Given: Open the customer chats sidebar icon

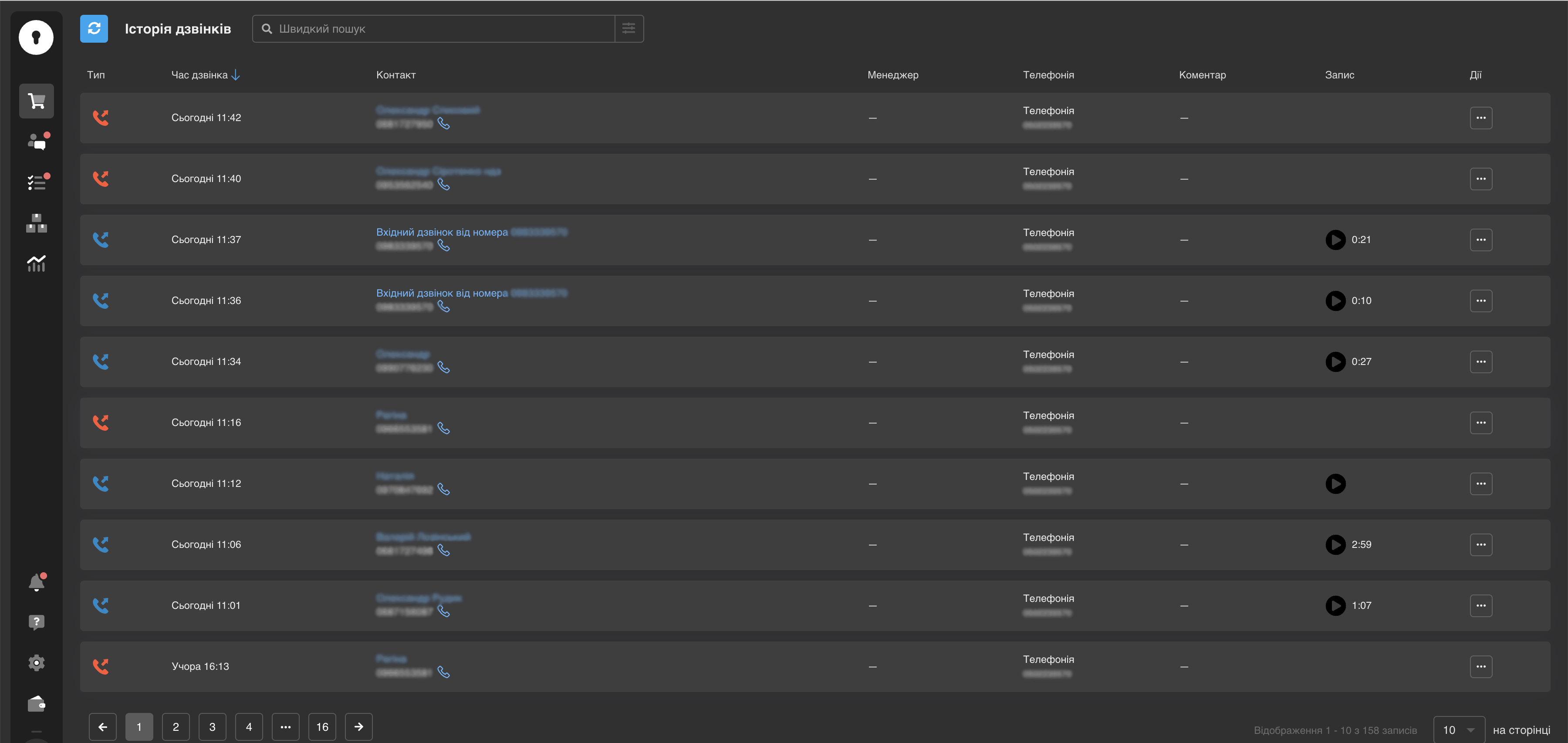Looking at the screenshot, I should pyautogui.click(x=37, y=142).
